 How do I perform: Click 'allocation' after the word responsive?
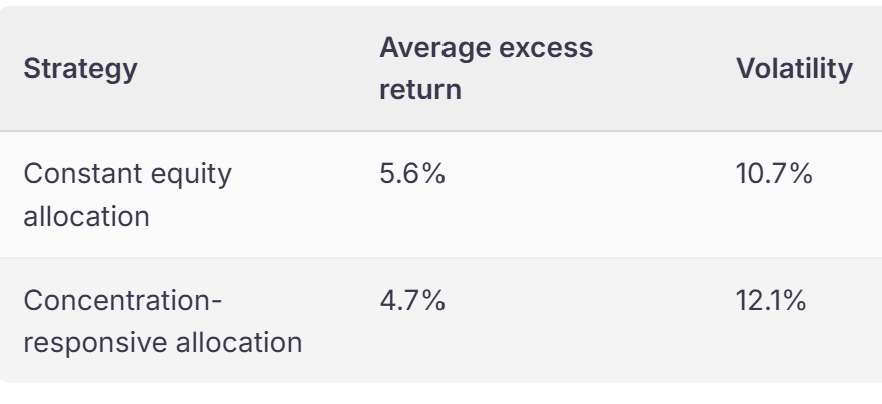(238, 343)
